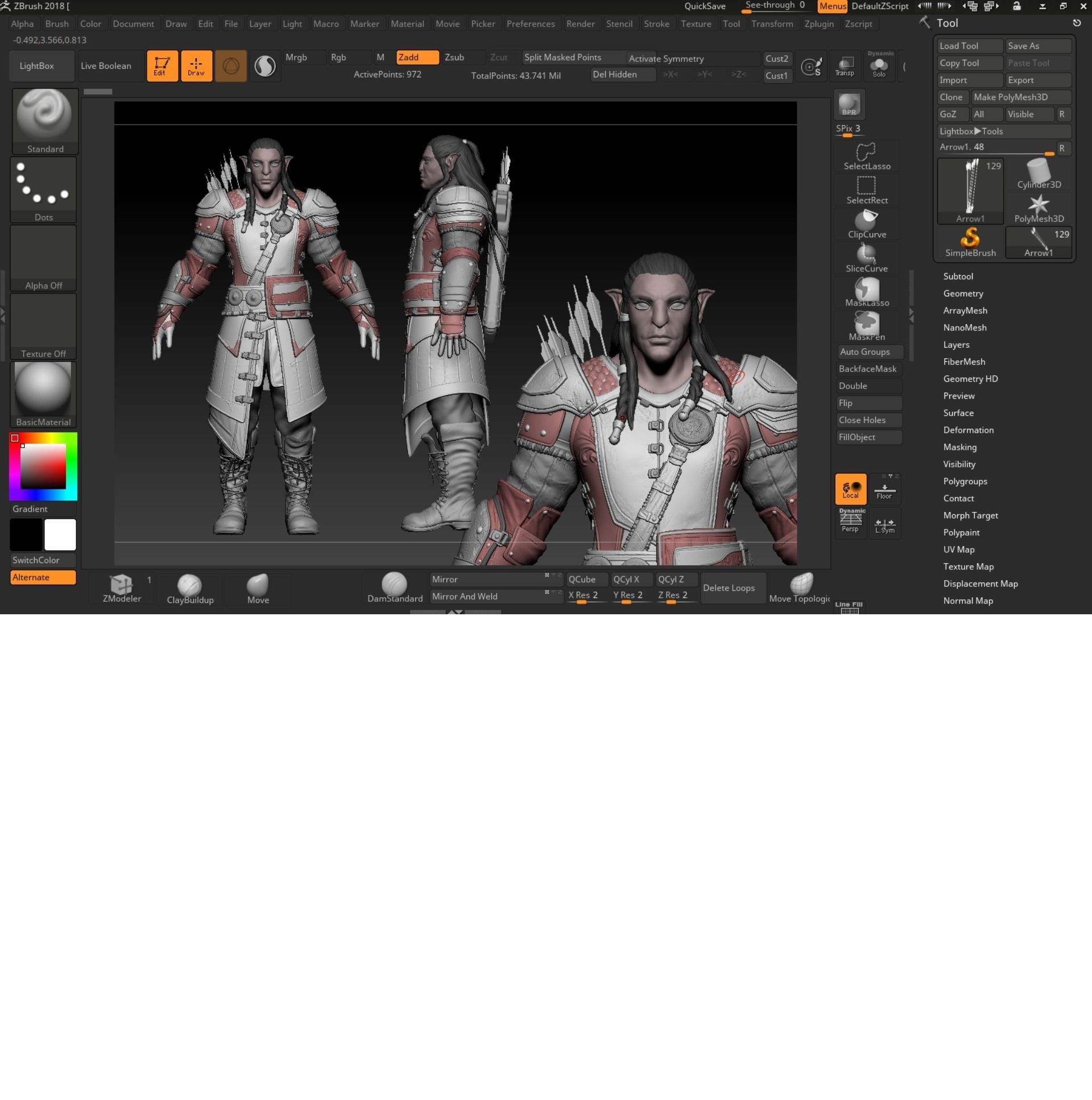Click the BPR render icon
1092x1100 pixels.
click(x=849, y=105)
